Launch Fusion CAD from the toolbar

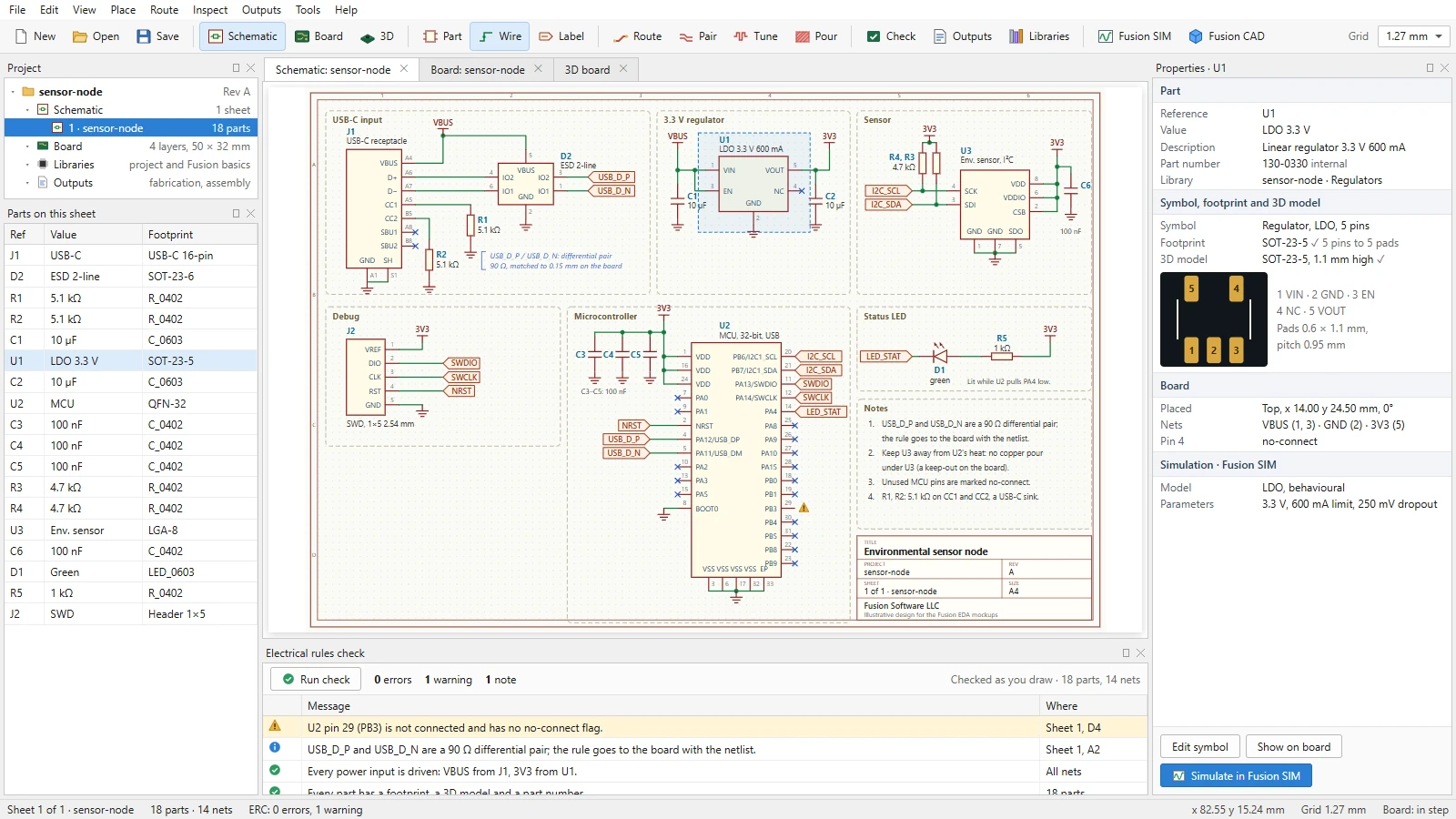point(1226,36)
